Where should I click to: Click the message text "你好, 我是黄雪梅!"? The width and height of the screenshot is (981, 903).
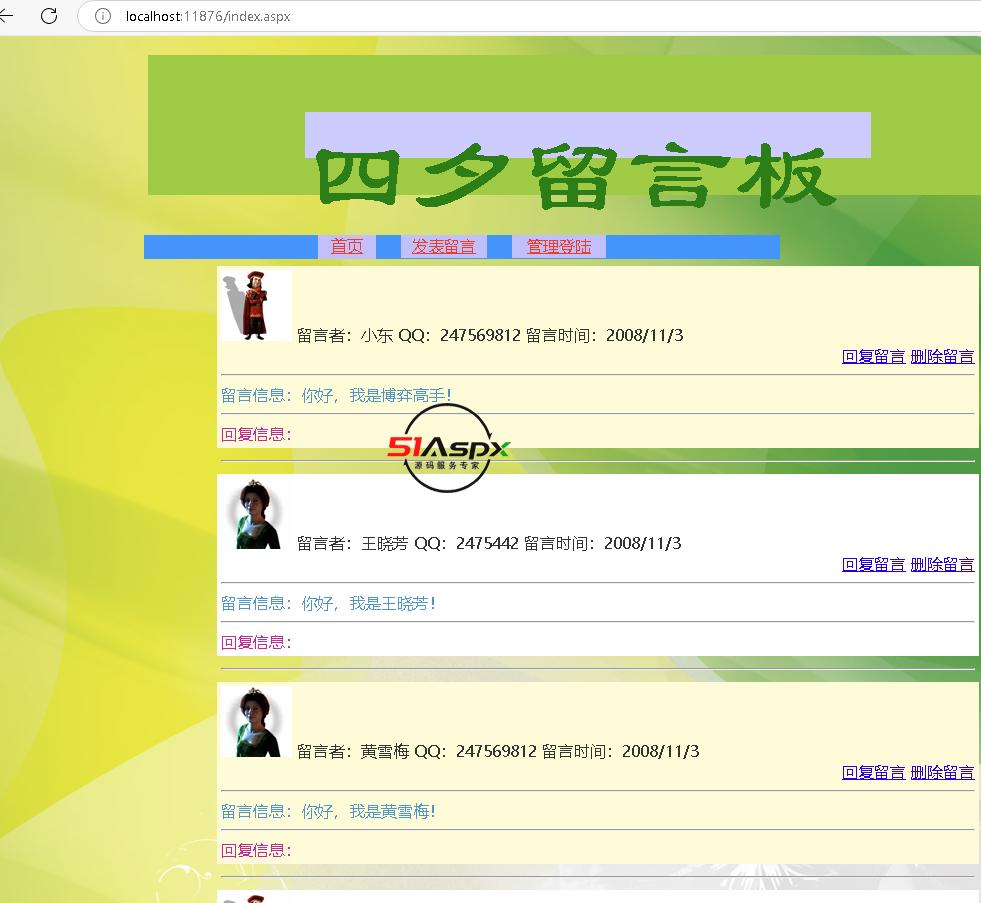369,811
